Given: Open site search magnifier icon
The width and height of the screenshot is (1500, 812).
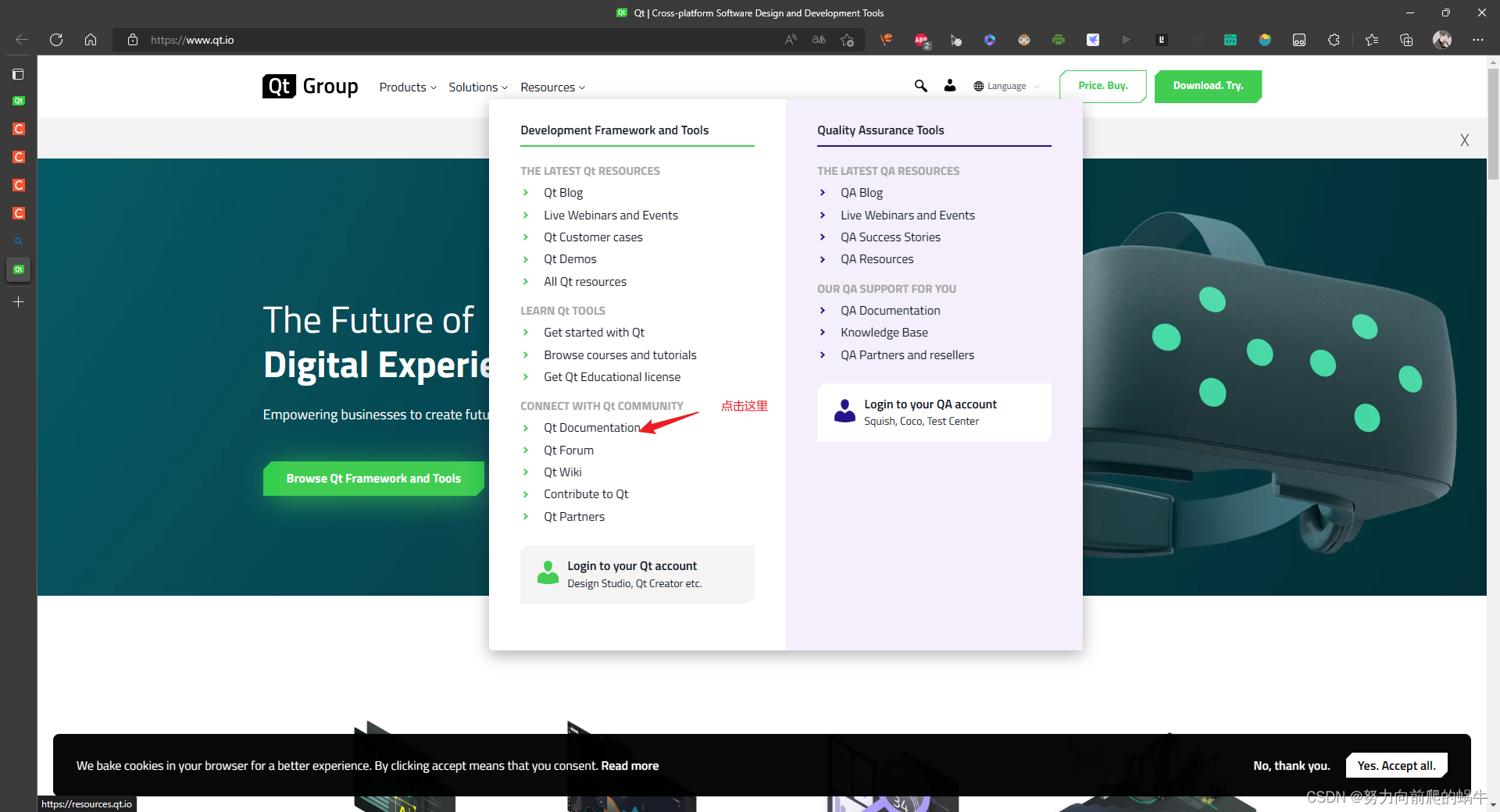Looking at the screenshot, I should click(x=921, y=86).
